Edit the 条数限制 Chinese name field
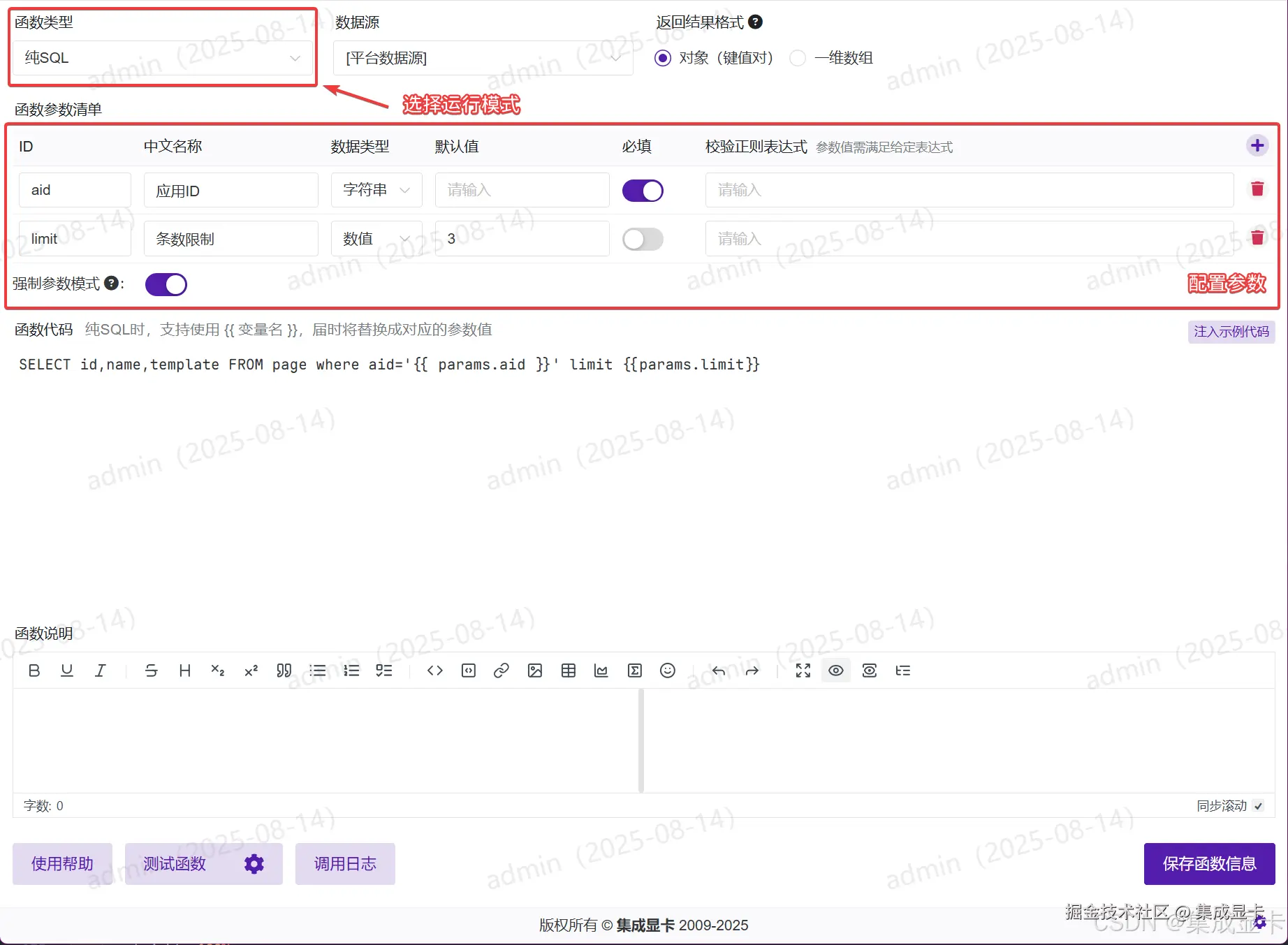This screenshot has width=1288, height=945. click(231, 239)
